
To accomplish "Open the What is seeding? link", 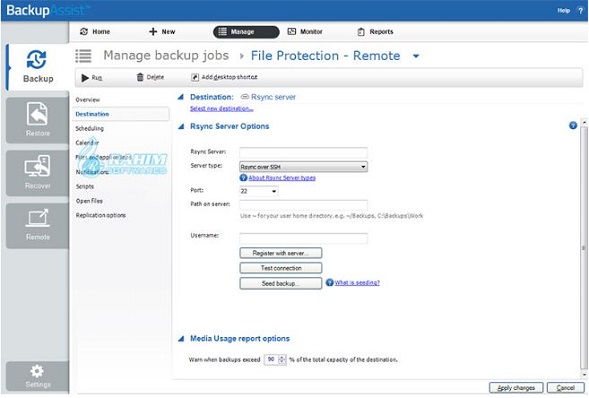I will (357, 282).
